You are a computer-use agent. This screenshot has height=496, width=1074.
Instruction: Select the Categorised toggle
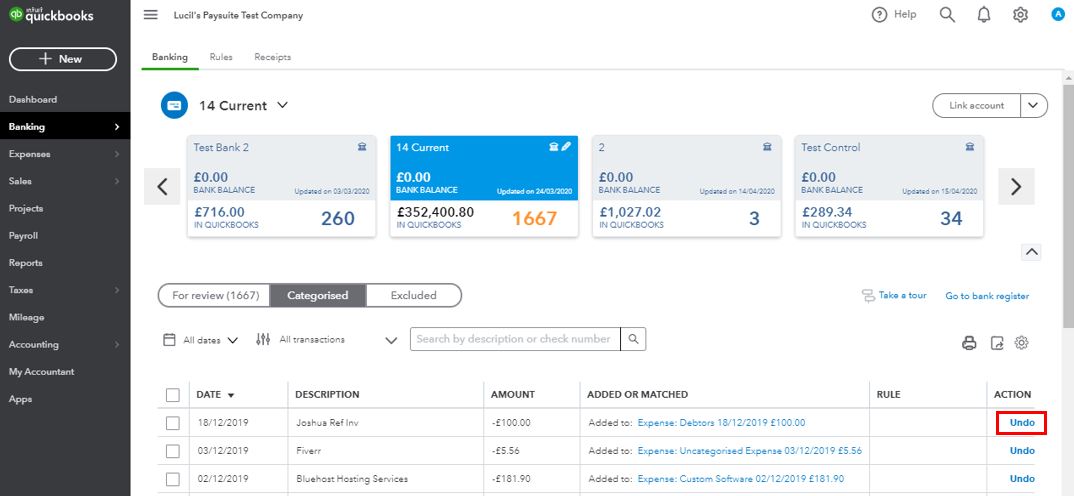point(318,295)
